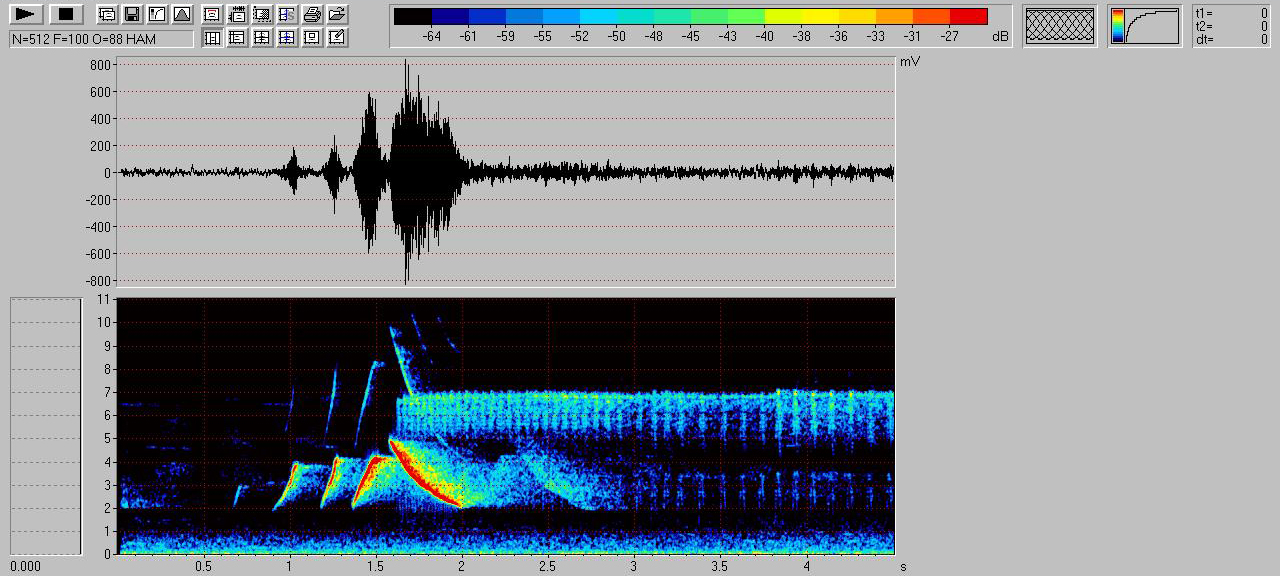This screenshot has width=1280, height=576.
Task: Click the red swatch on the dB color scale
Action: [x=968, y=16]
